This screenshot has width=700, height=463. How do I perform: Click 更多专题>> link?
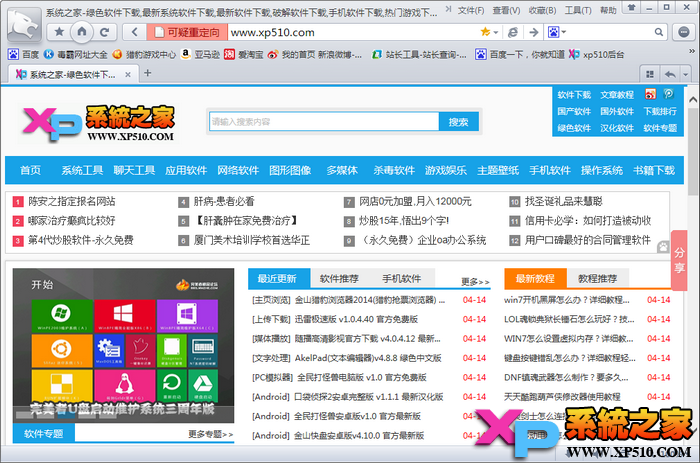coord(210,434)
